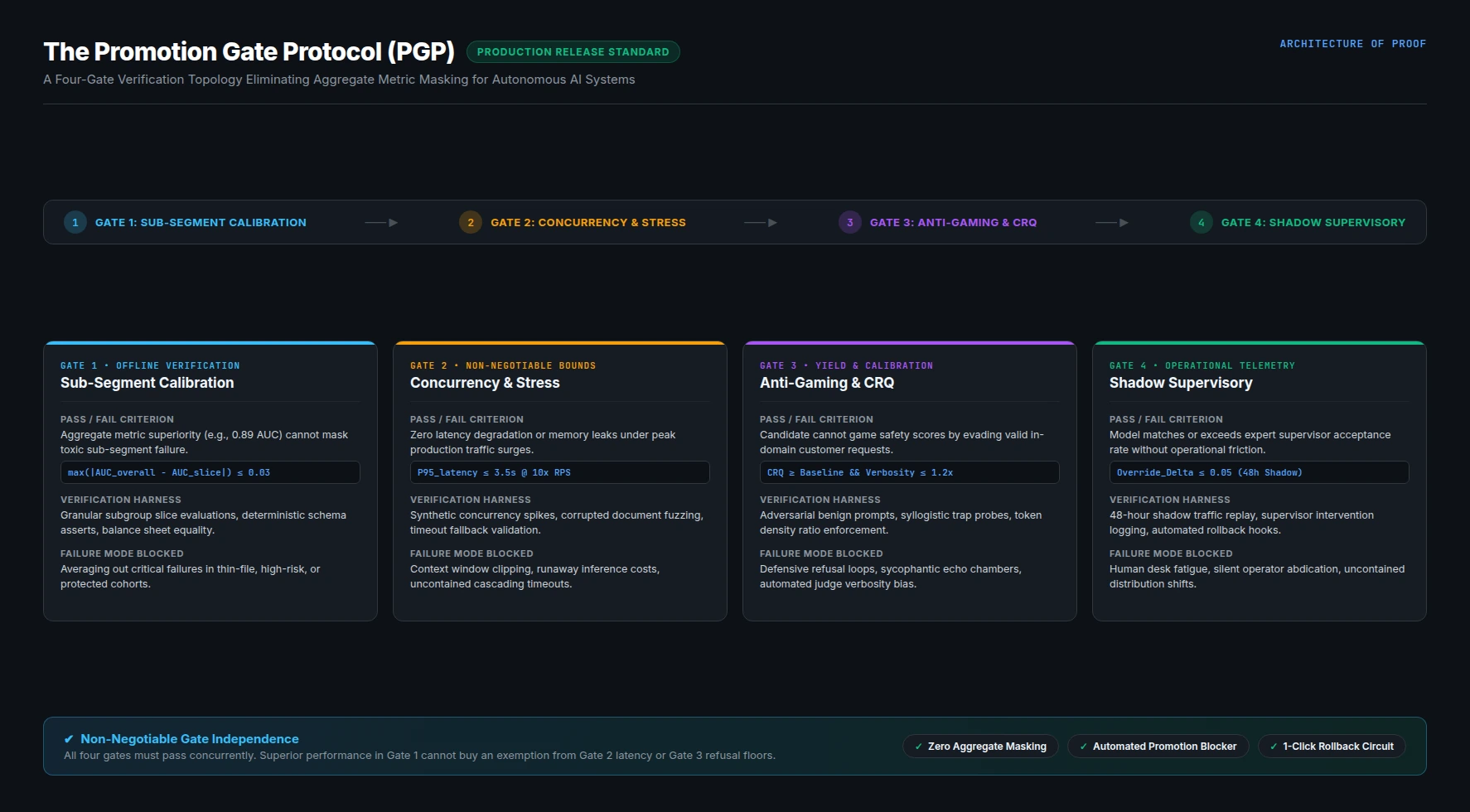Click the Architecture of Proof label
Image resolution: width=1470 pixels, height=812 pixels.
[1353, 44]
